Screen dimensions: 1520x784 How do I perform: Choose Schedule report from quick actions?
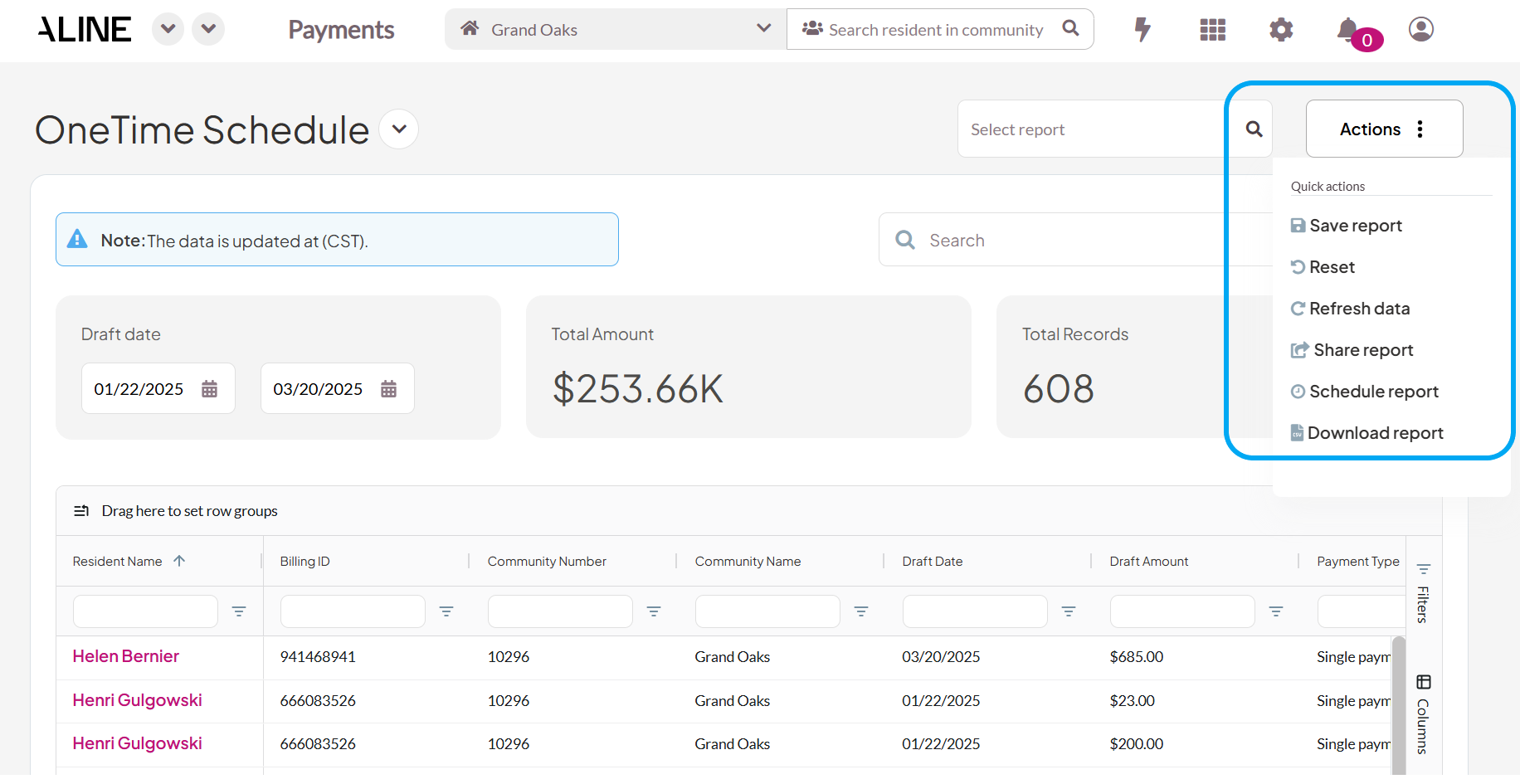pos(1364,392)
